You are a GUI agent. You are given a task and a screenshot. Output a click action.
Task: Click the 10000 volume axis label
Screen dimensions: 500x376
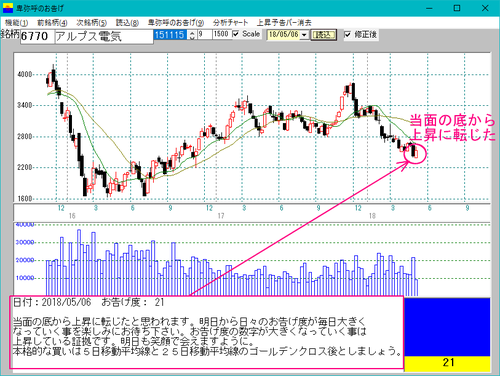pyautogui.click(x=24, y=278)
